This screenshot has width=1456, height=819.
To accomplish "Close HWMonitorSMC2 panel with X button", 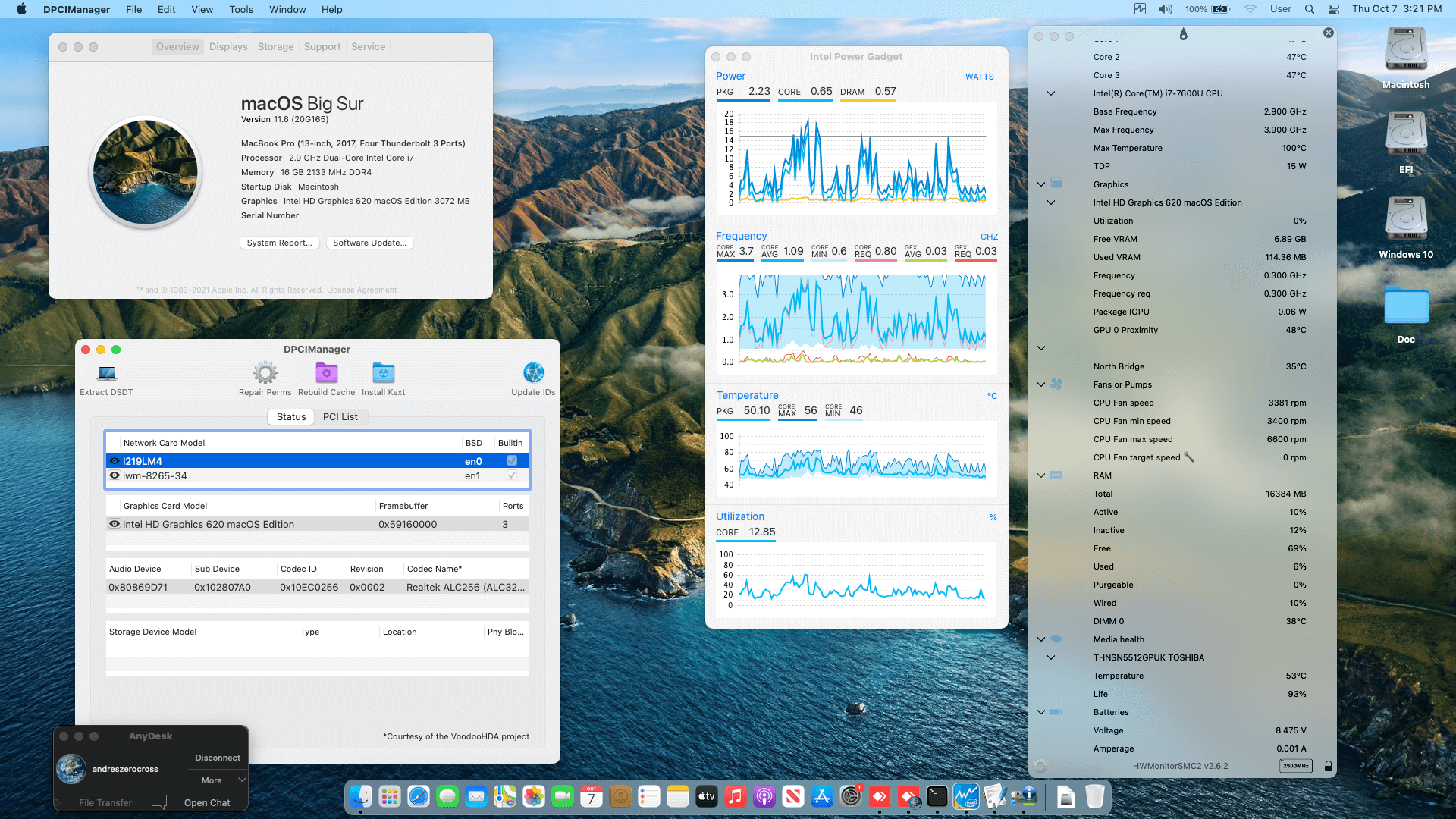I will click(1329, 33).
